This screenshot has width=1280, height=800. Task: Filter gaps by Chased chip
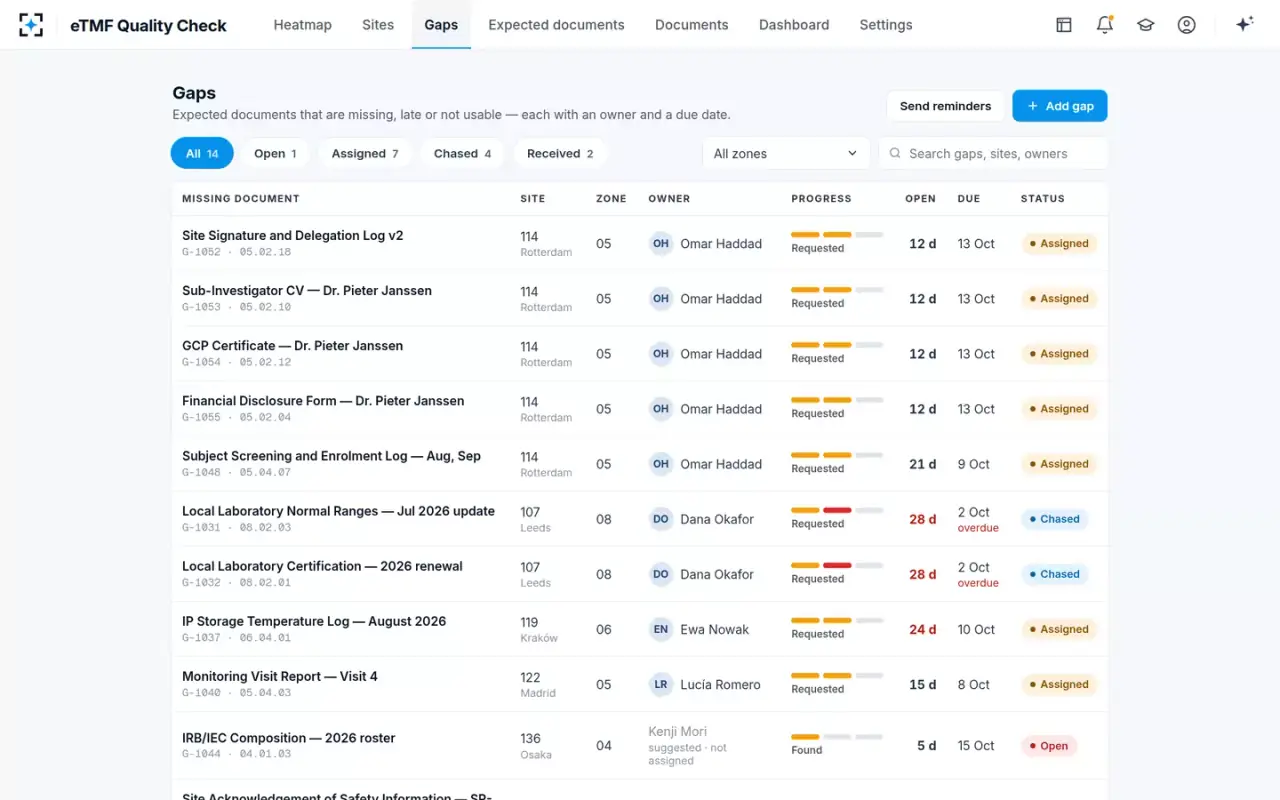tap(463, 154)
